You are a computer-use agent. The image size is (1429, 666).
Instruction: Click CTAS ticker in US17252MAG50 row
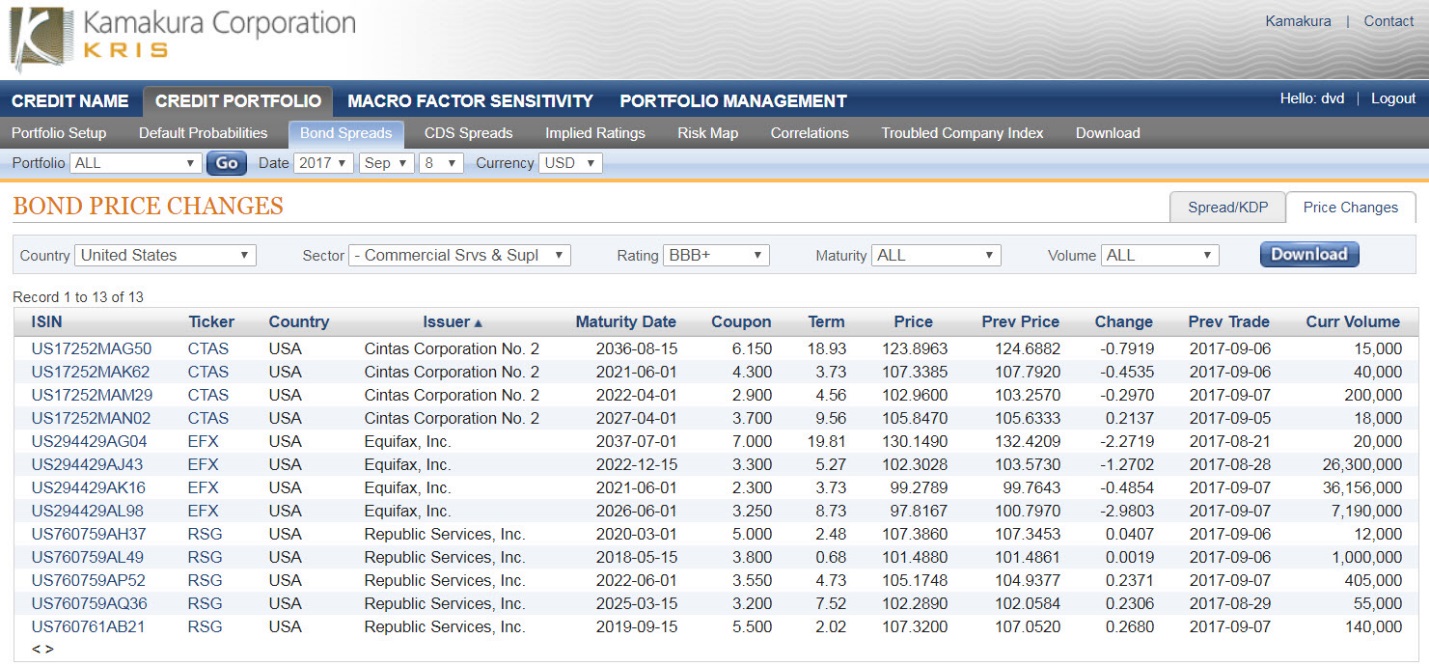click(x=208, y=349)
